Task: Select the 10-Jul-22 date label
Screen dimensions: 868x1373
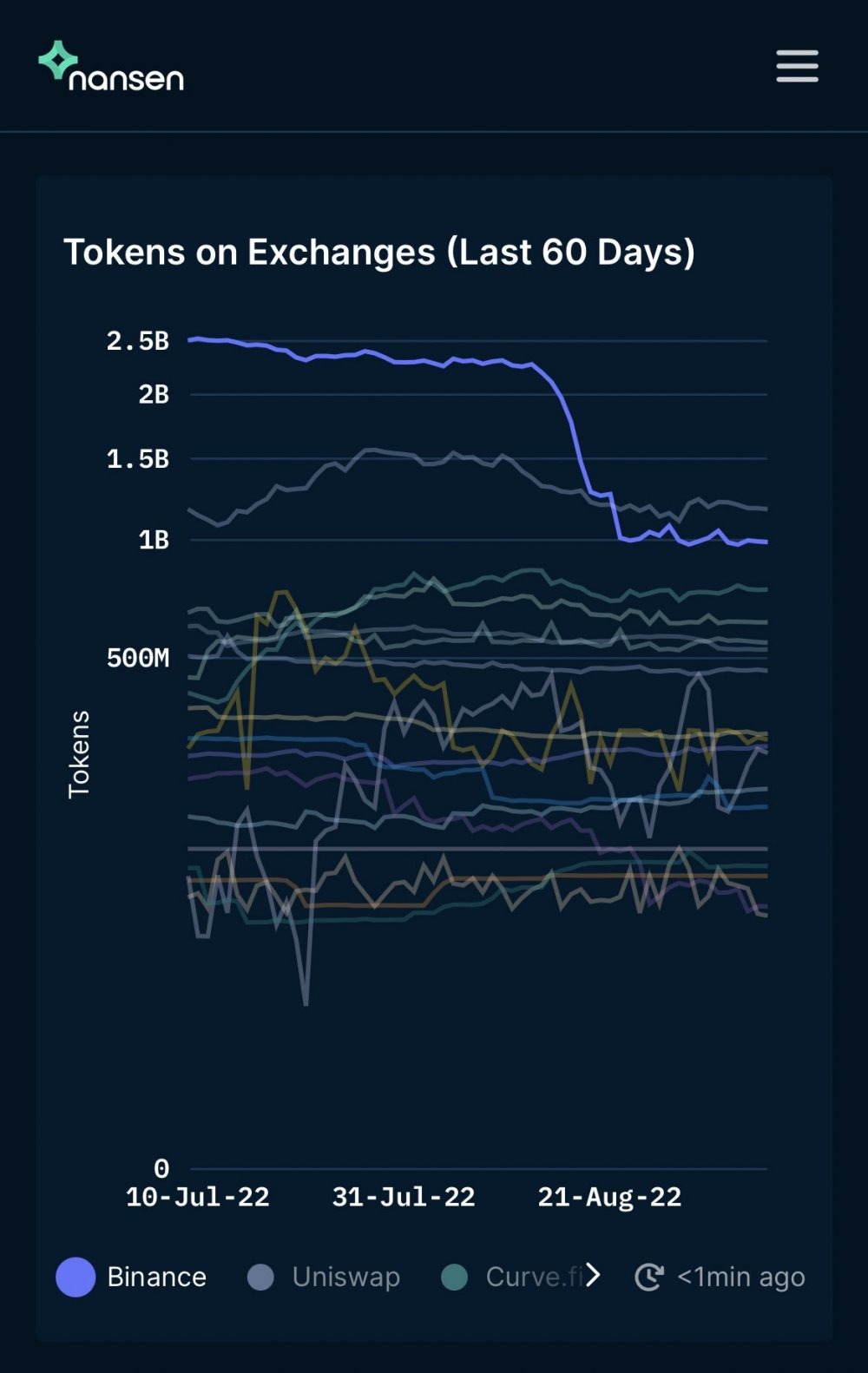Action: click(x=198, y=1197)
